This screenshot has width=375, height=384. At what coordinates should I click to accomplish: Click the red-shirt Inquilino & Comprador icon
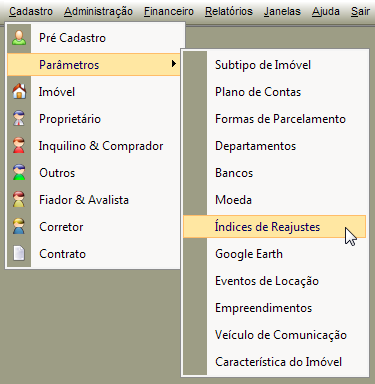click(19, 146)
